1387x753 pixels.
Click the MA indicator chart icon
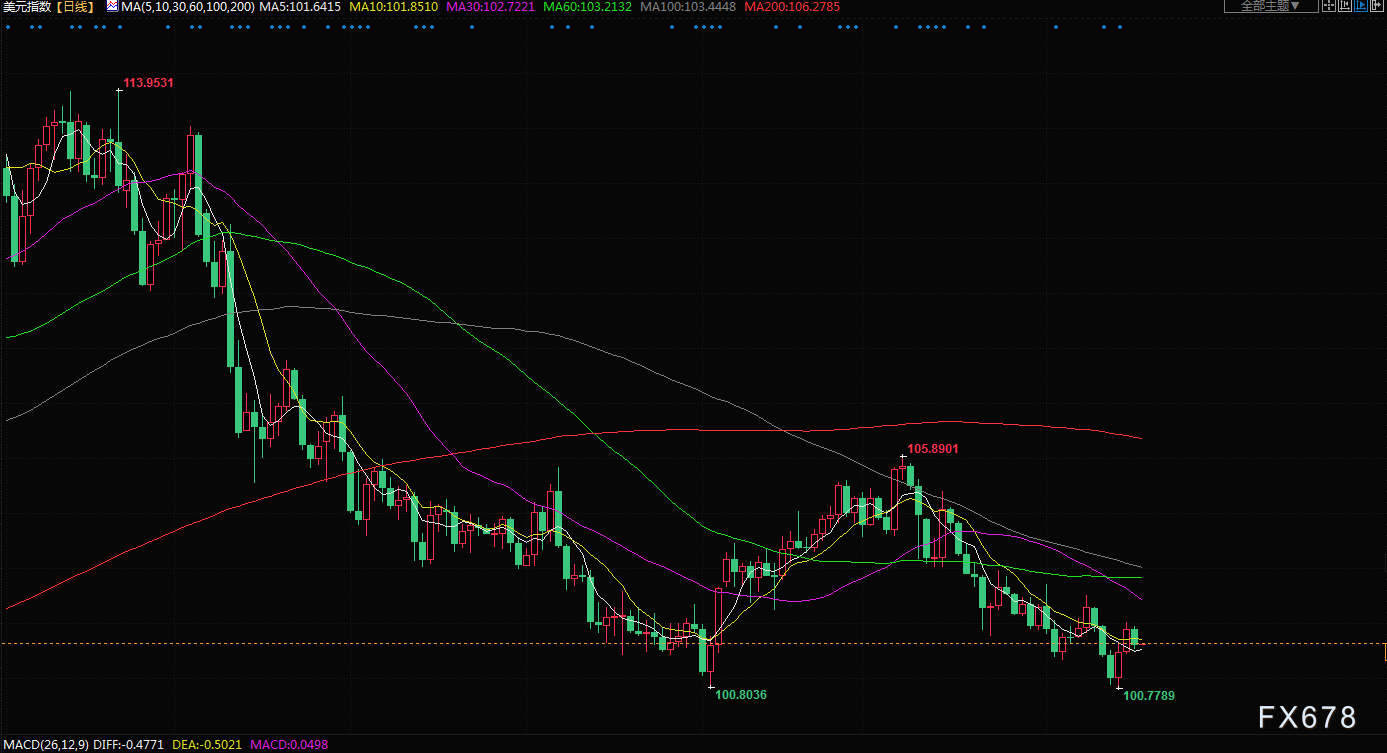coord(112,7)
